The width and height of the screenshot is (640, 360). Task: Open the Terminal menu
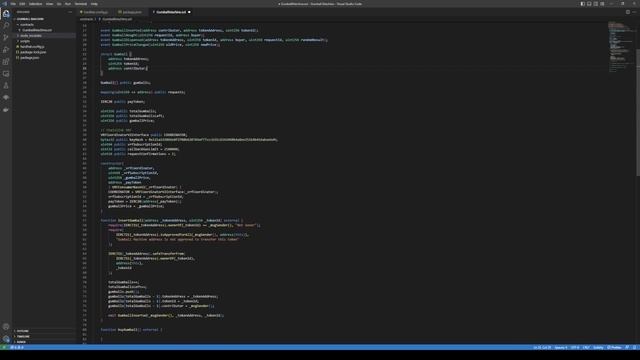[x=81, y=4]
